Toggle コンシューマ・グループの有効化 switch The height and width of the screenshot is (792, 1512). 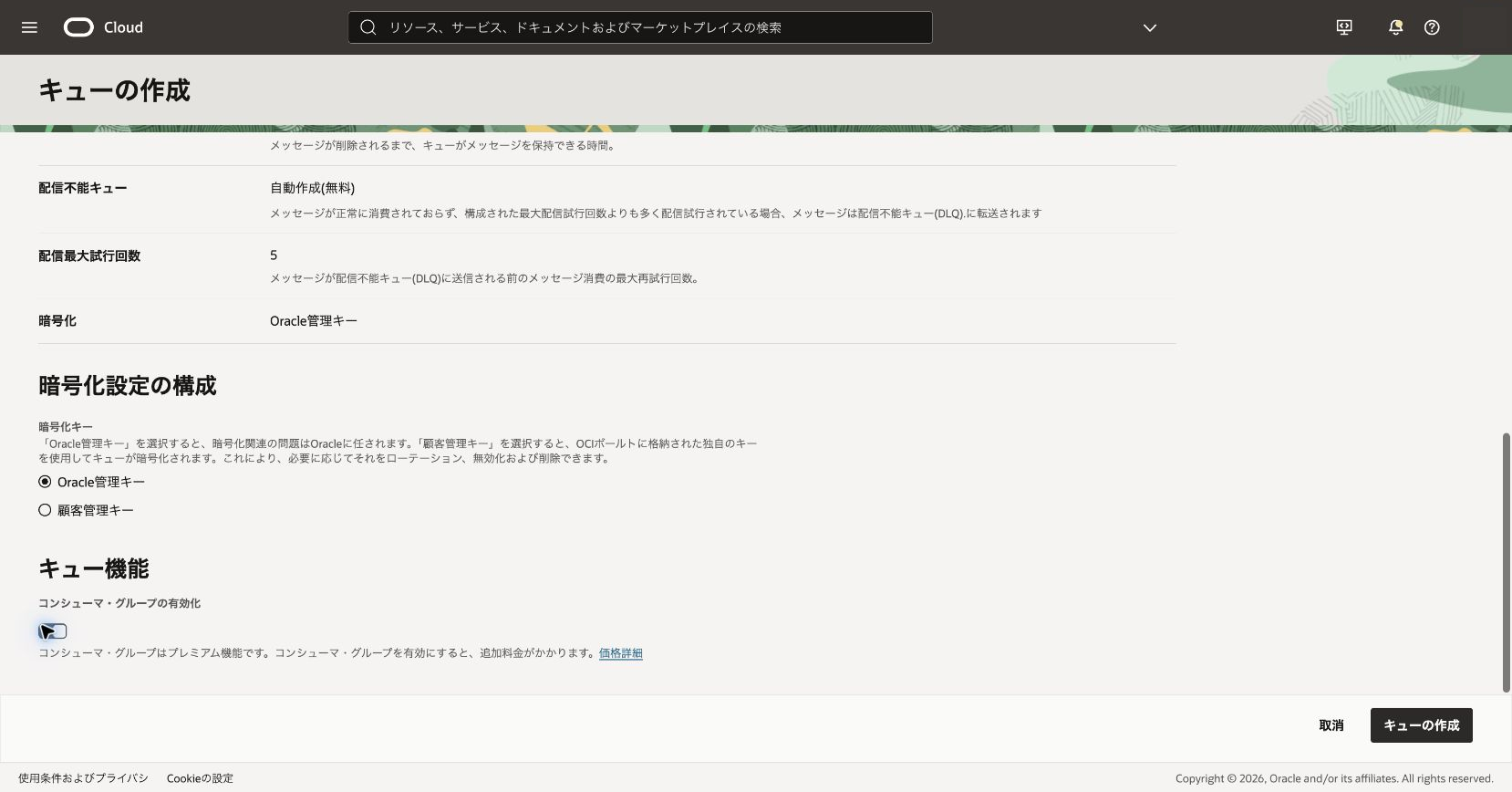(53, 631)
